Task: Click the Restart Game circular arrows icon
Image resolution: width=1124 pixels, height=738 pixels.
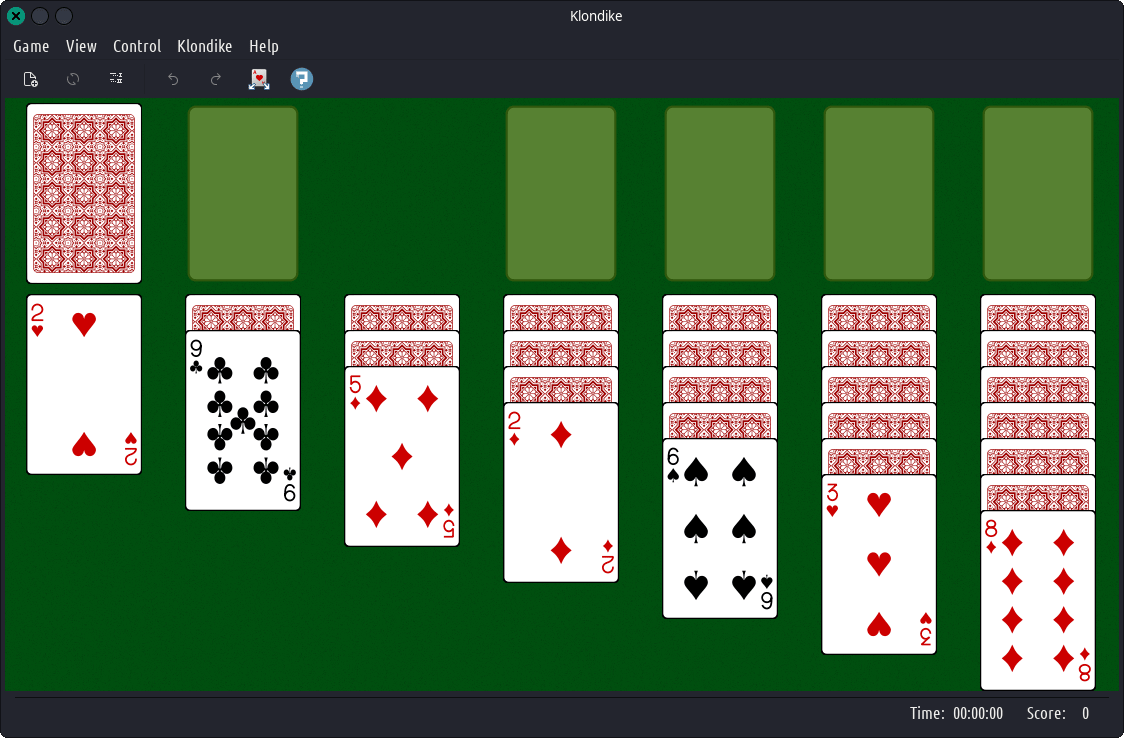Action: pos(73,79)
